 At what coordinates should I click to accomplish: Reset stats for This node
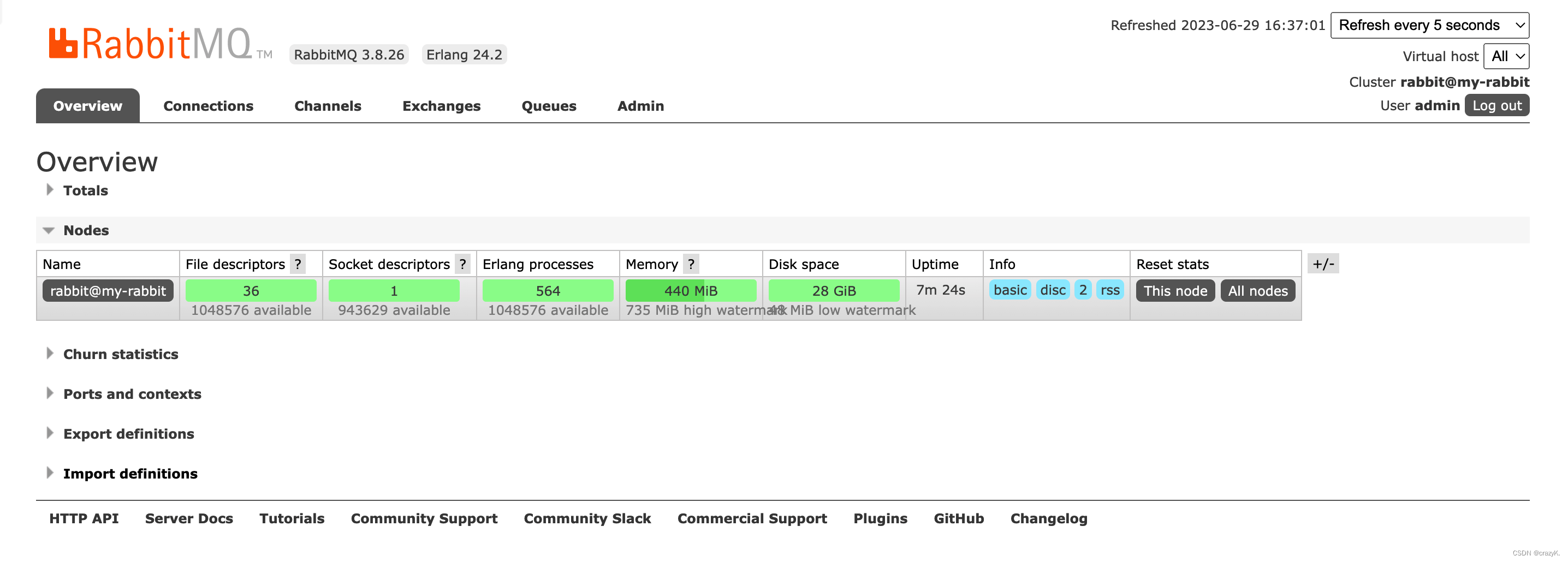click(x=1175, y=291)
